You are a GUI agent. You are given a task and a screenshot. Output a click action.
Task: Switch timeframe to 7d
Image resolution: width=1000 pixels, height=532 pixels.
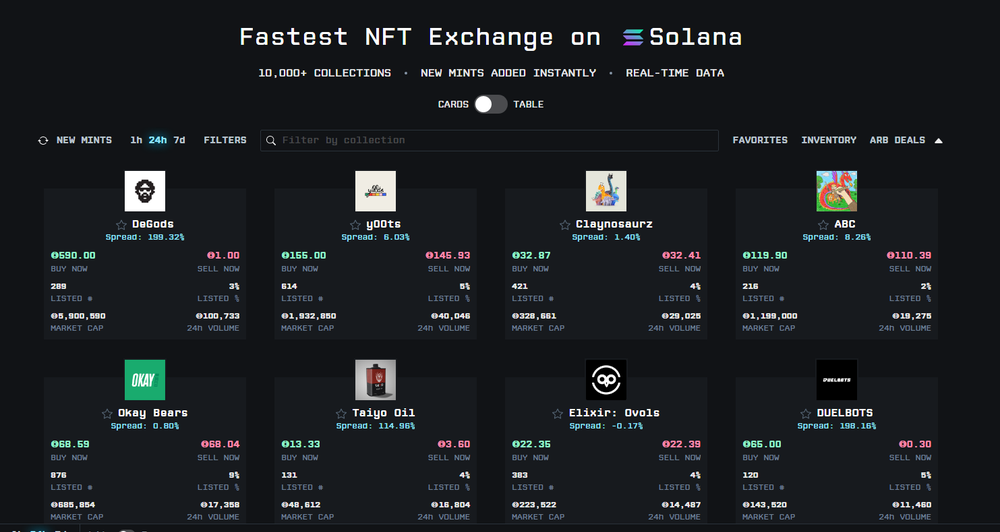(x=179, y=140)
